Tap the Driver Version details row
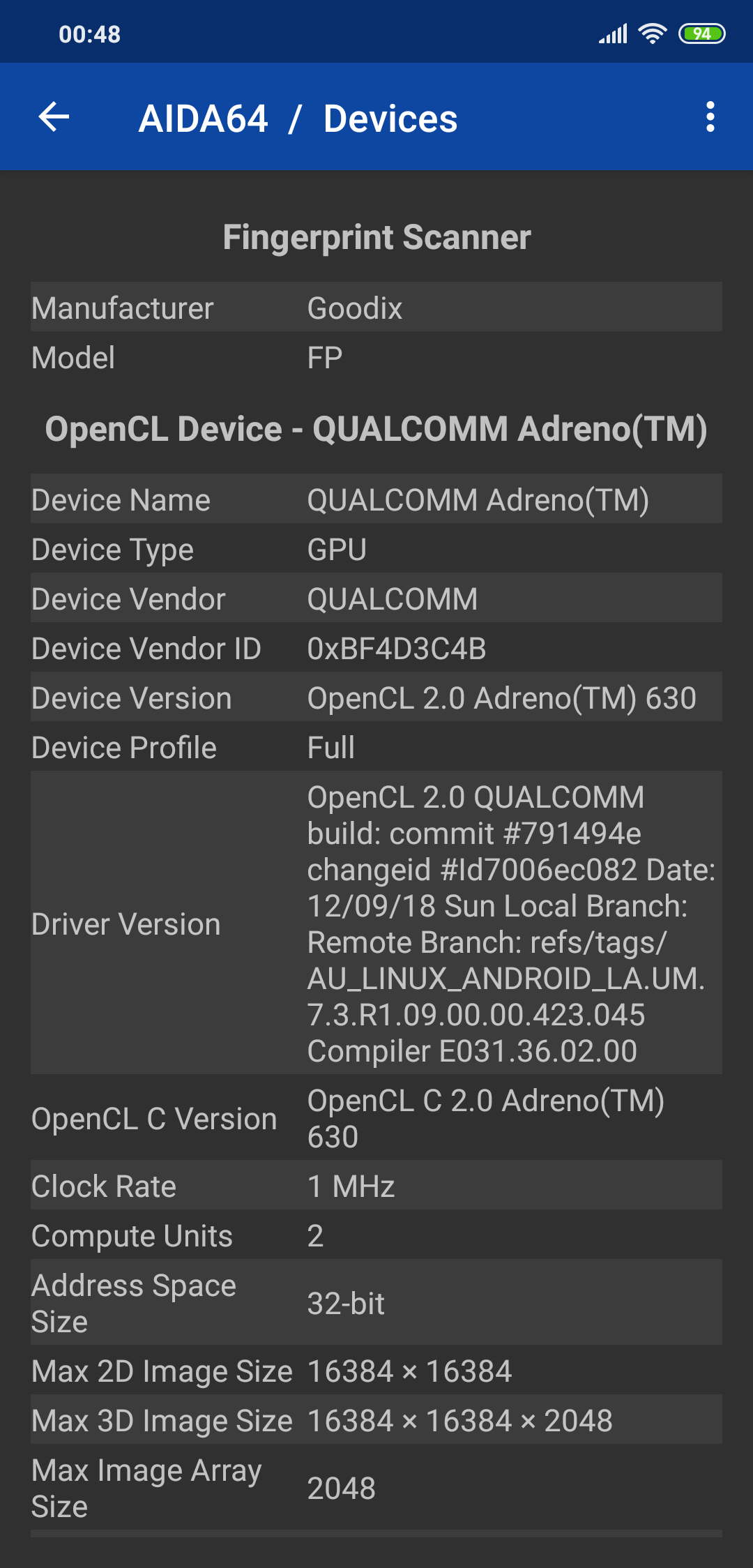Image resolution: width=753 pixels, height=1568 pixels. (376, 923)
